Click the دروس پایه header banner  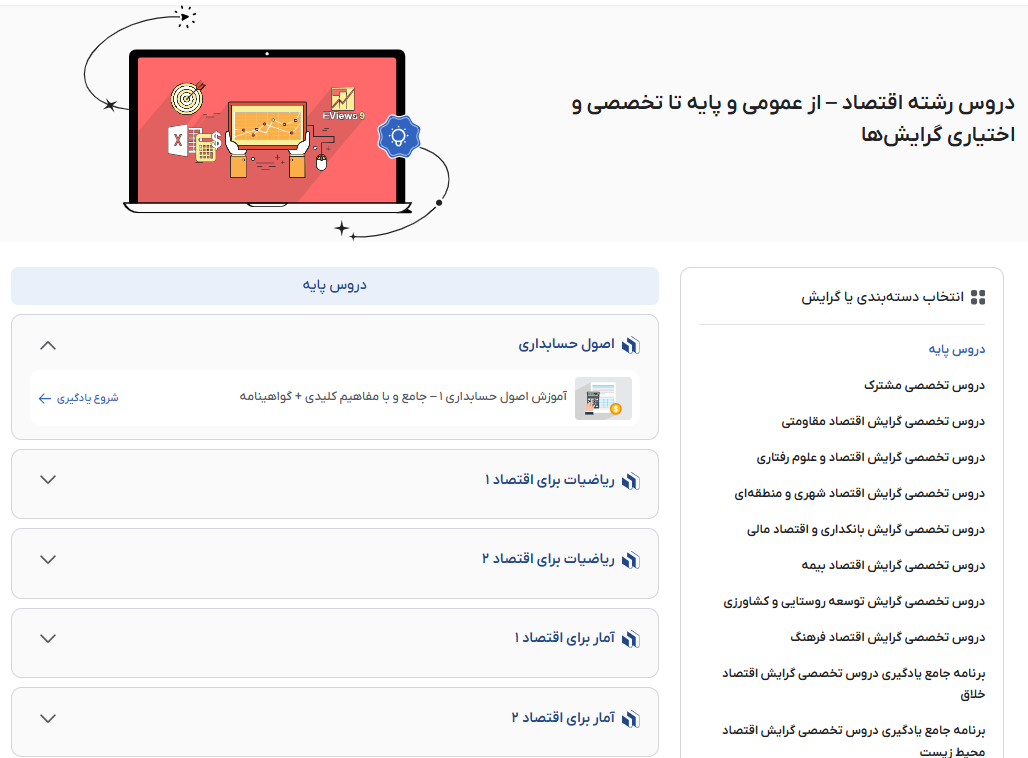tap(334, 286)
